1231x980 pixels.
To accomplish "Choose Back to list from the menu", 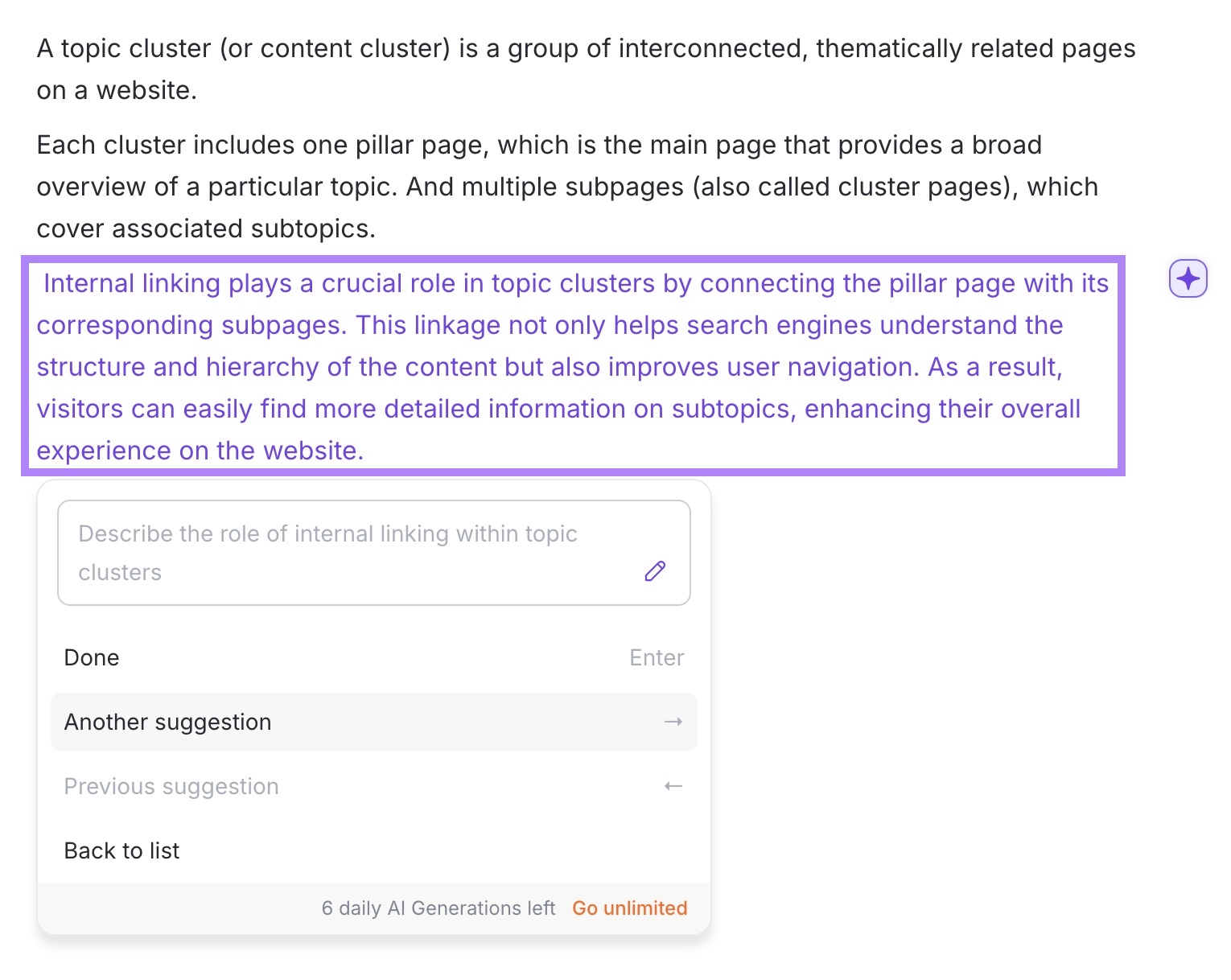I will pyautogui.click(x=121, y=850).
